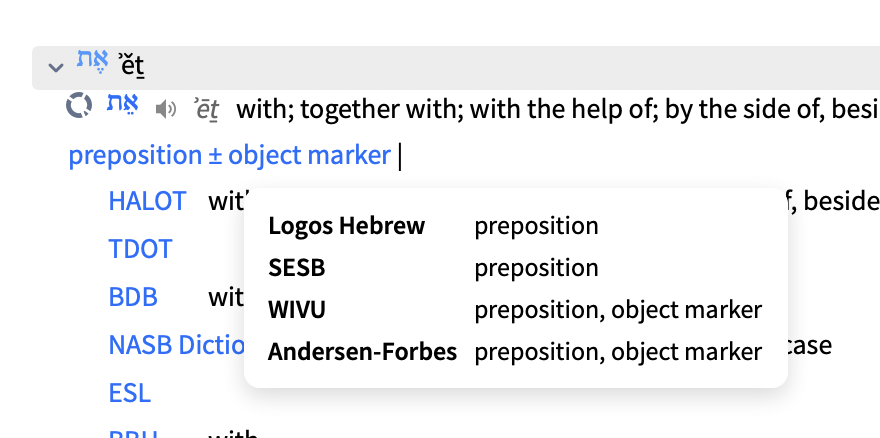Select the SESB row in popup
880x438 pixels.
coord(516,268)
